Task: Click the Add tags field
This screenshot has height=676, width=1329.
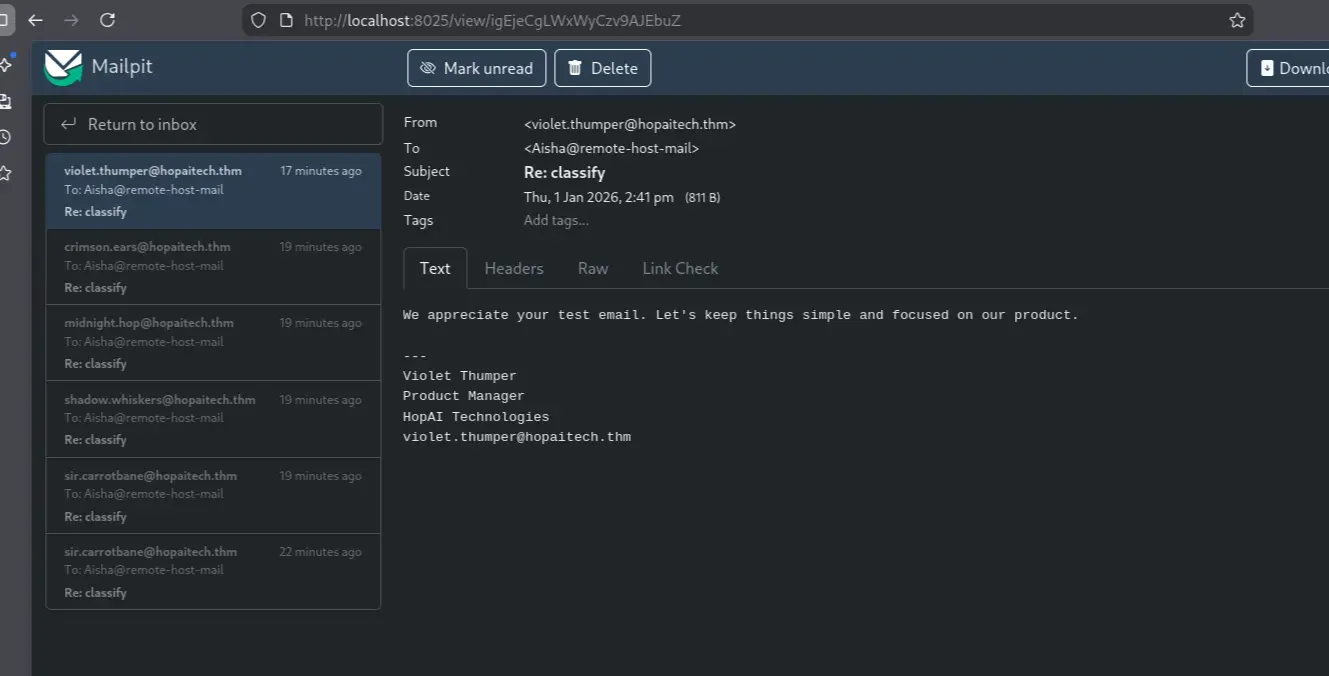Action: (556, 220)
